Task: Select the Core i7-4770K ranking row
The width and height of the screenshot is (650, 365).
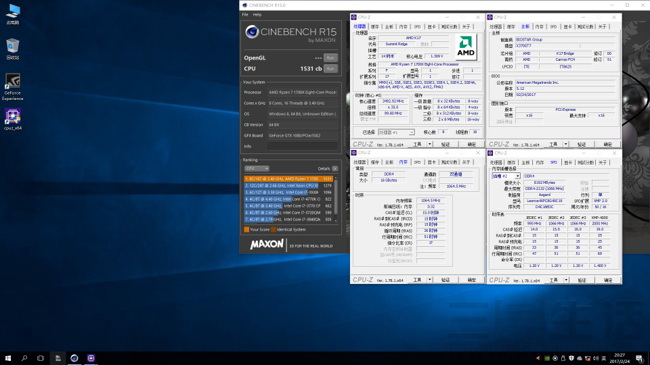Action: click(x=289, y=199)
